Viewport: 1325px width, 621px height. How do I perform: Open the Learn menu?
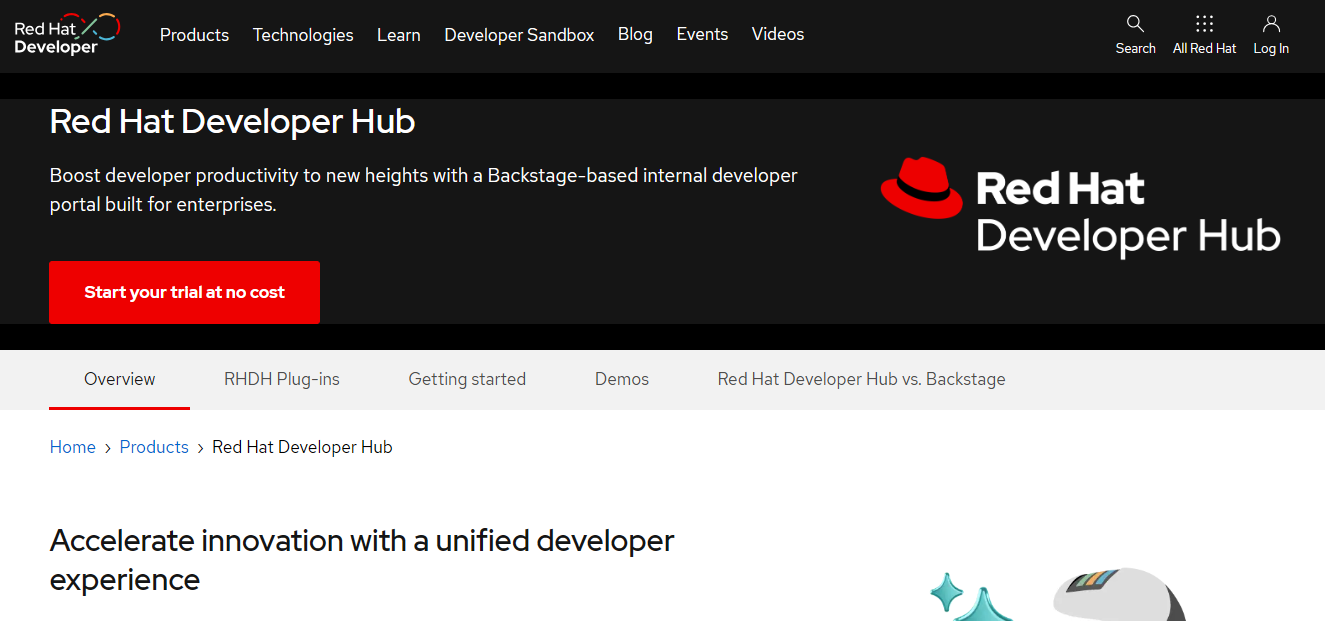[x=398, y=35]
